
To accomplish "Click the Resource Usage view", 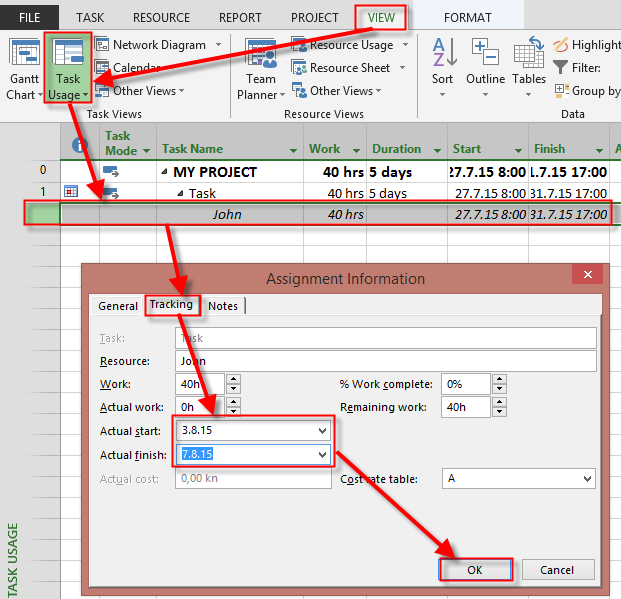I will [350, 45].
